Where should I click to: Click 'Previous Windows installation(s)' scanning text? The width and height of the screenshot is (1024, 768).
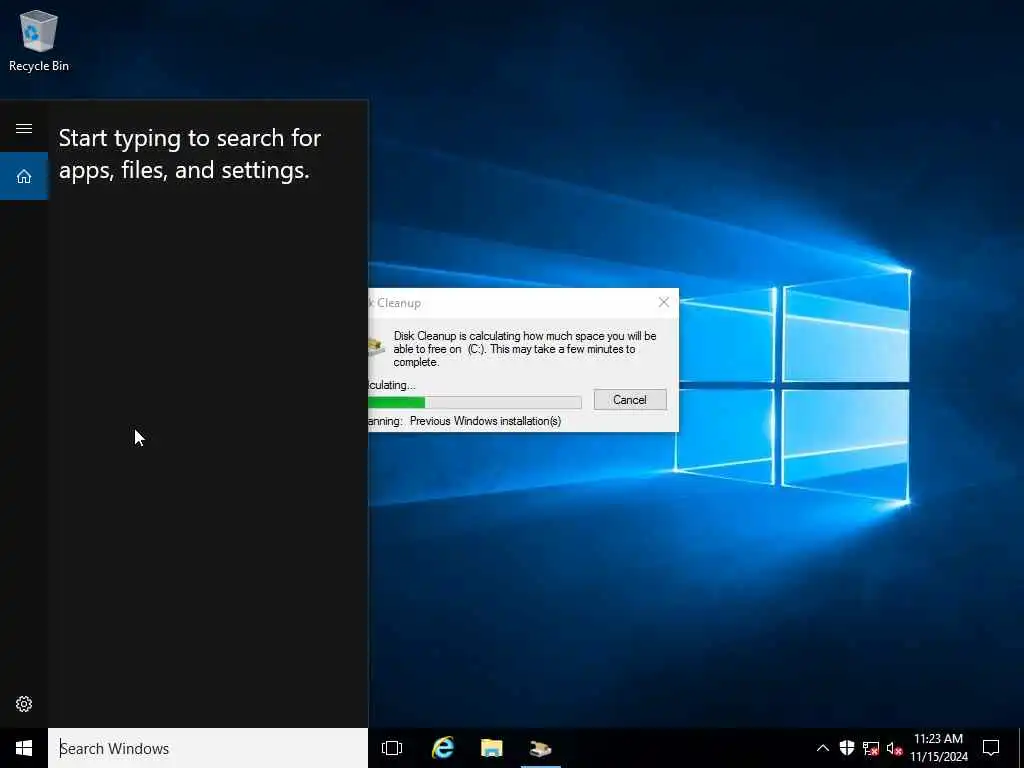click(x=485, y=421)
